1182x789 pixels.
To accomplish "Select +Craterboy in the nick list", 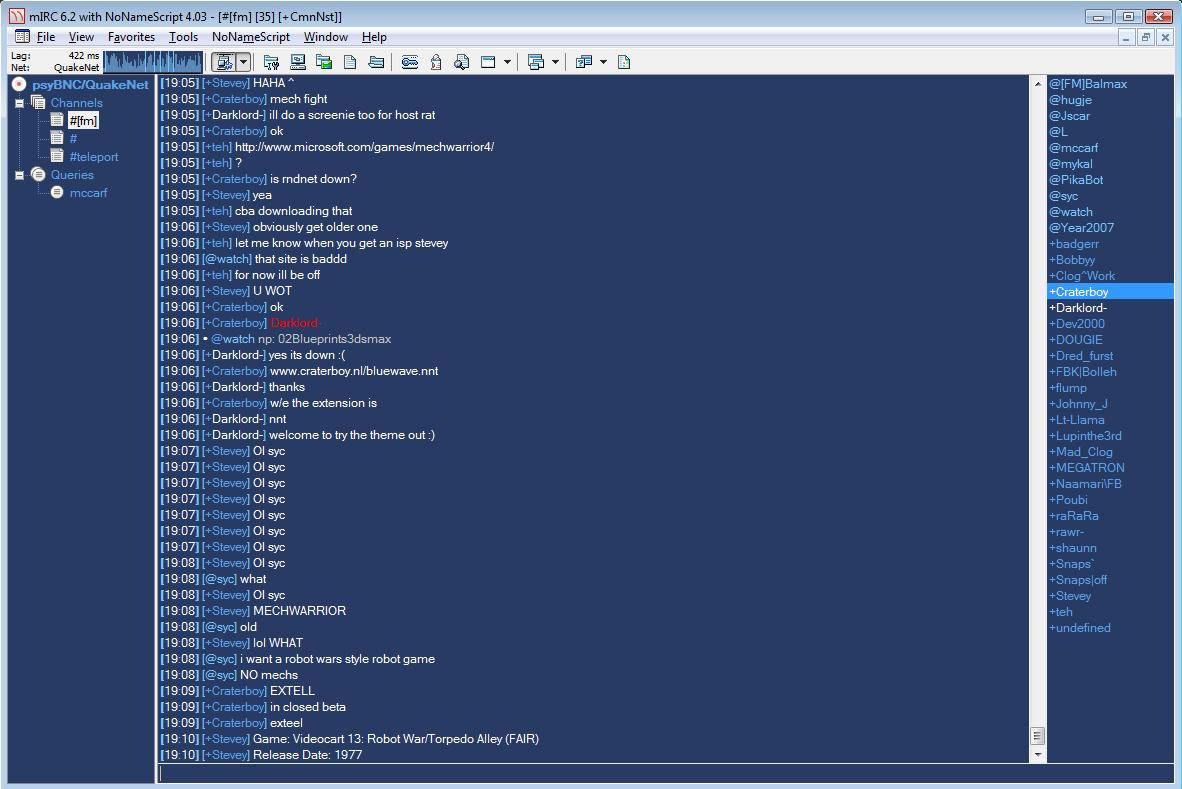I will pyautogui.click(x=1110, y=292).
